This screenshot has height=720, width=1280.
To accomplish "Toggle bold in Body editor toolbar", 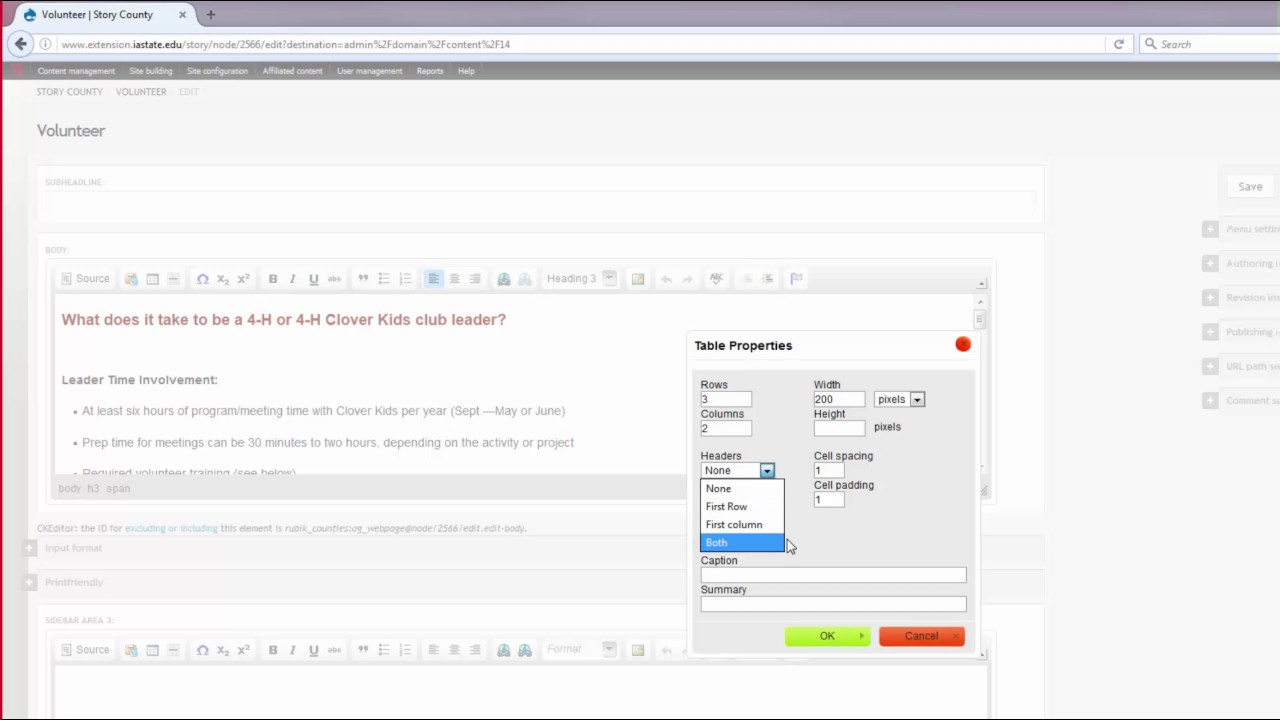I will click(272, 279).
